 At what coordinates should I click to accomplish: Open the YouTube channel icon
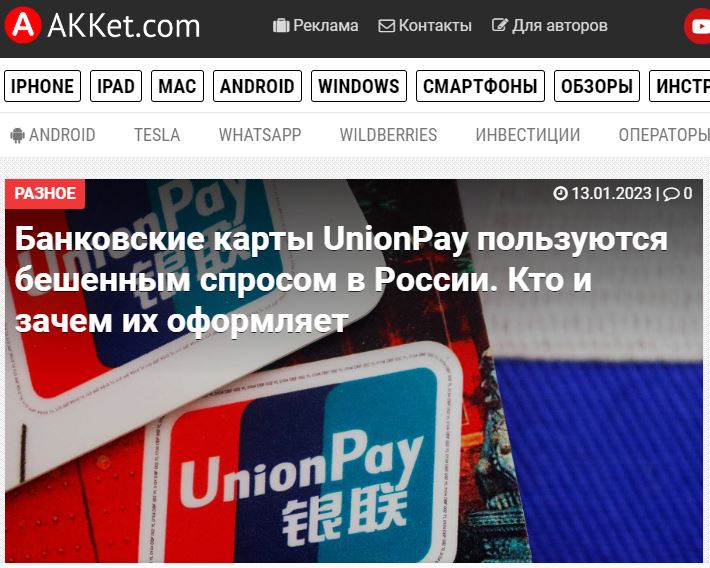tap(697, 26)
